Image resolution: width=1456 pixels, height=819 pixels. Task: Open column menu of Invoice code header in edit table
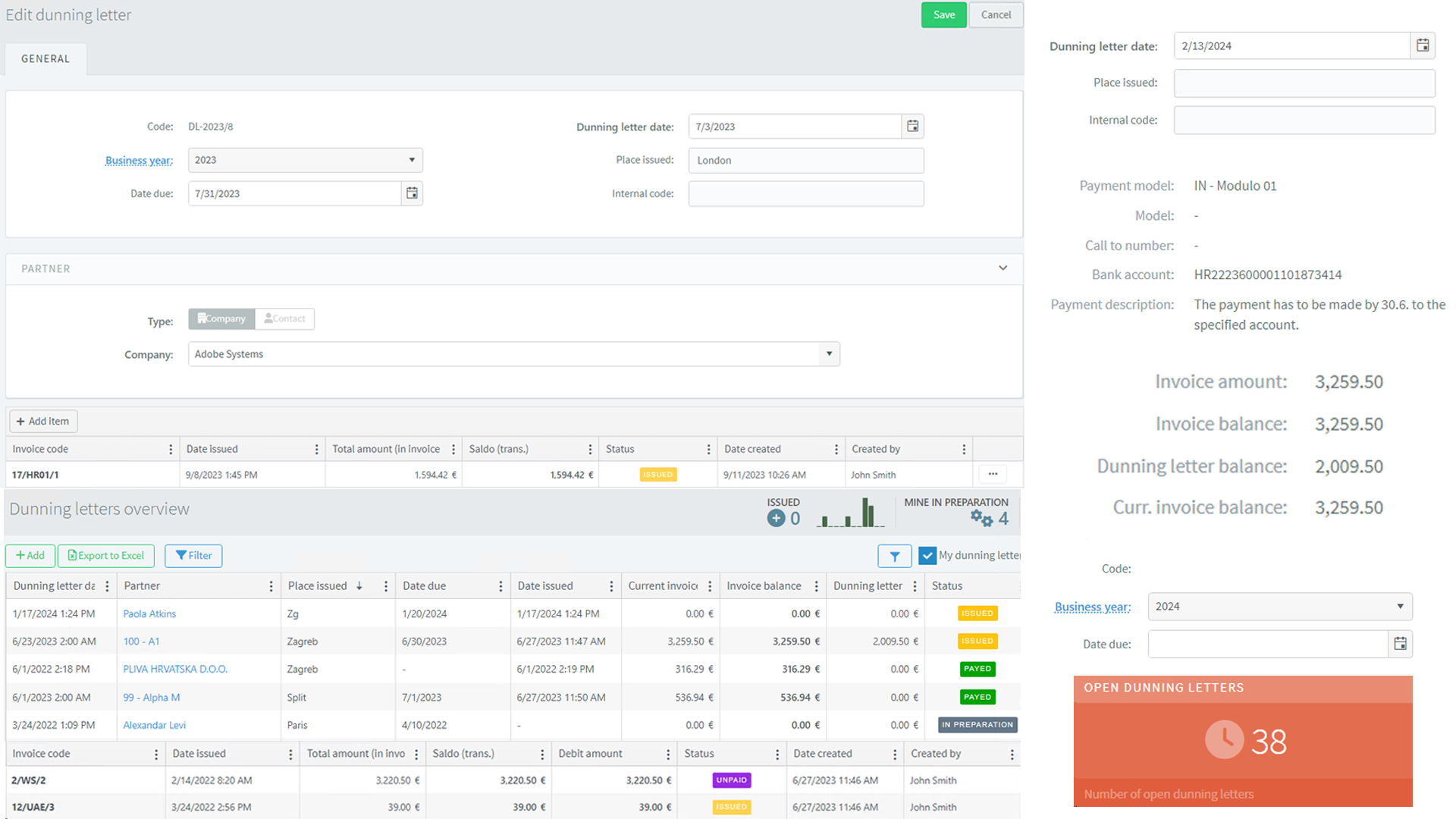171,450
